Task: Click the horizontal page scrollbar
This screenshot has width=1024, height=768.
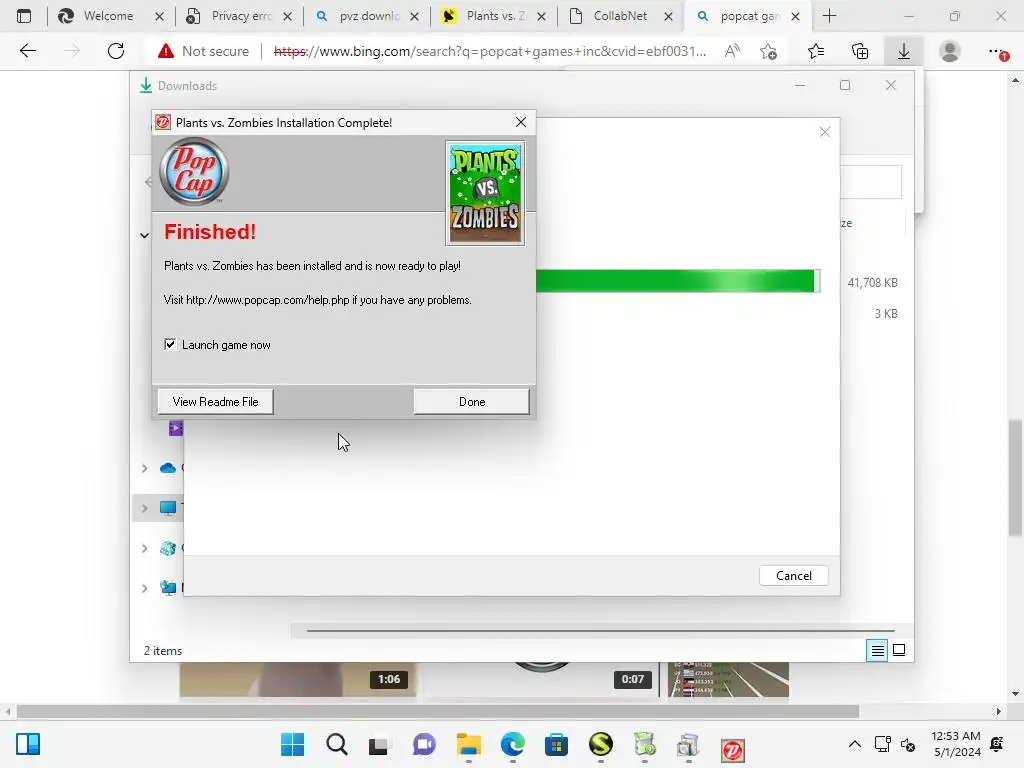Action: (438, 711)
